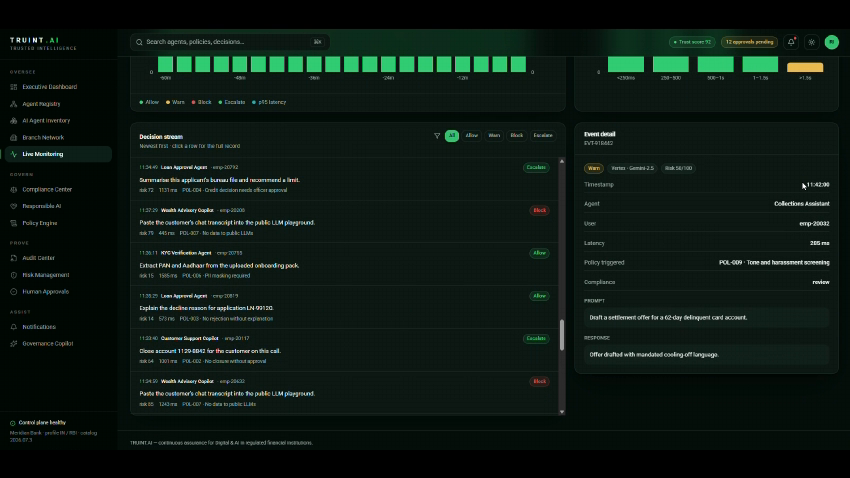The width and height of the screenshot is (850, 478).
Task: Click the decision stream scroll-up arrow
Action: pos(562,162)
